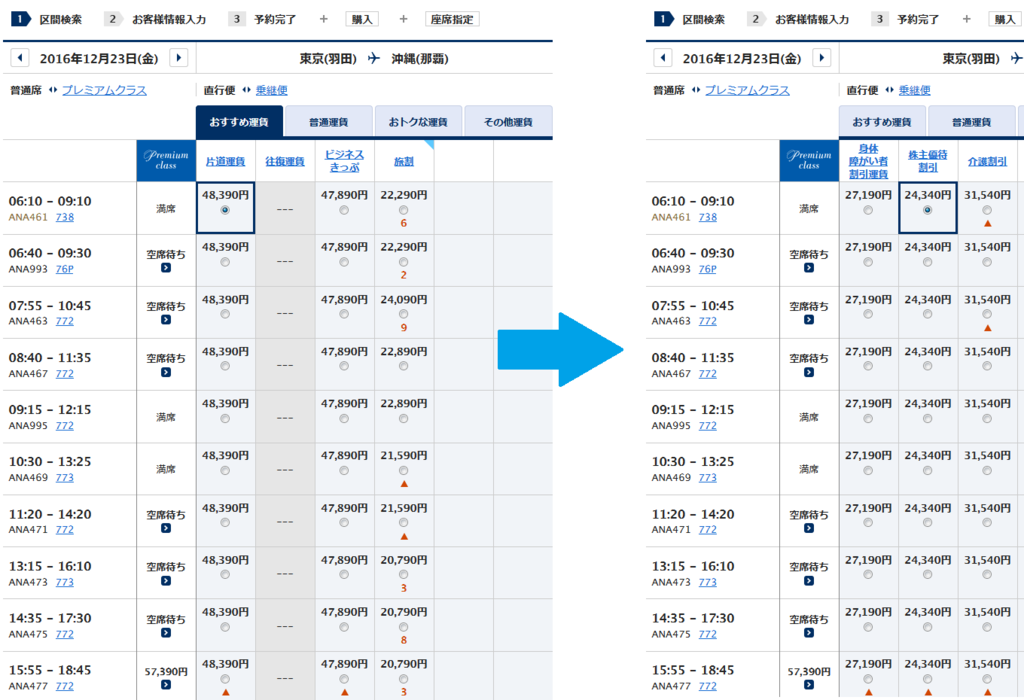The image size is (1024, 700).
Task: Open 介護割引 header link
Action: tap(987, 161)
